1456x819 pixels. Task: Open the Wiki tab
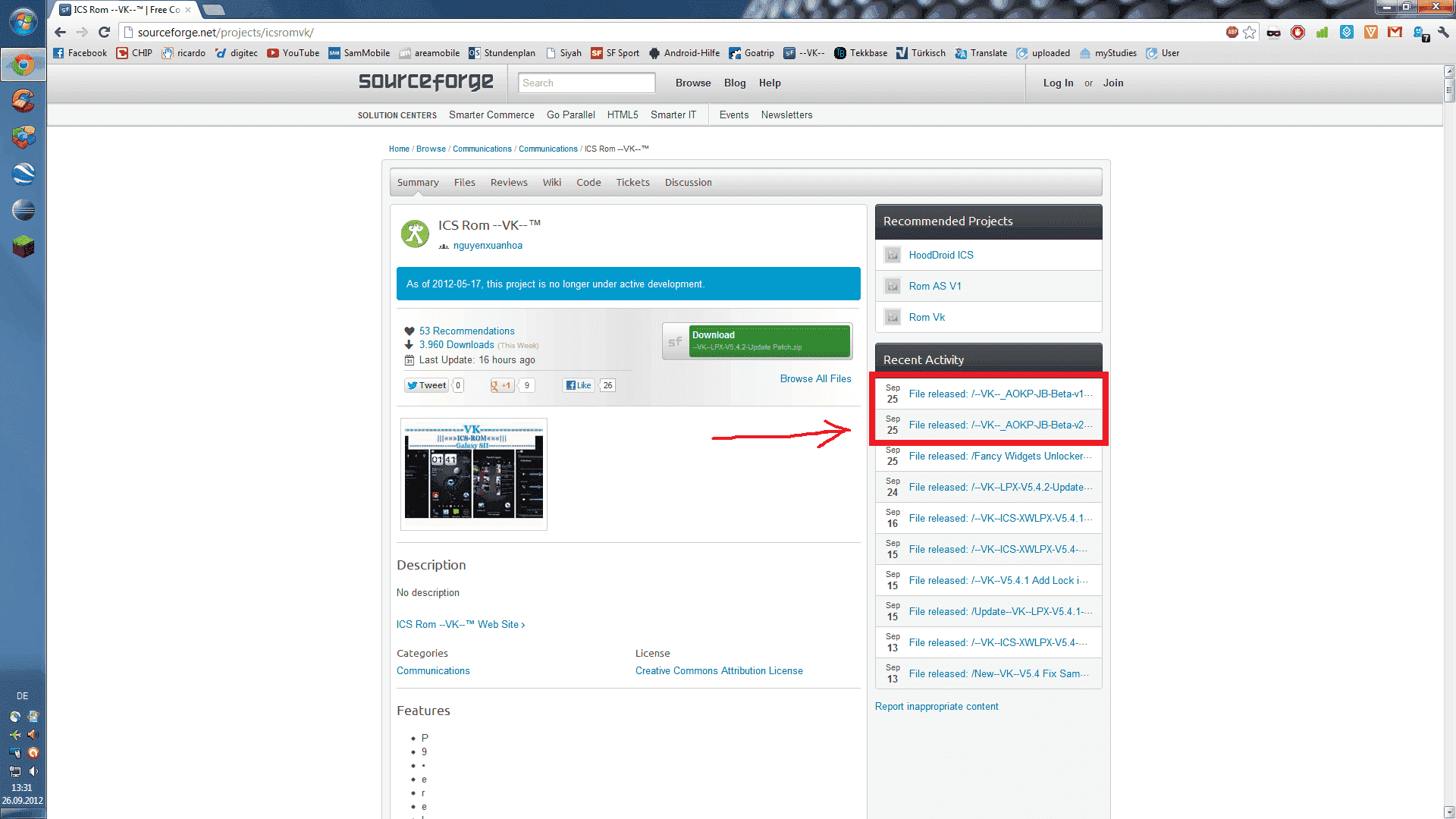tap(552, 182)
